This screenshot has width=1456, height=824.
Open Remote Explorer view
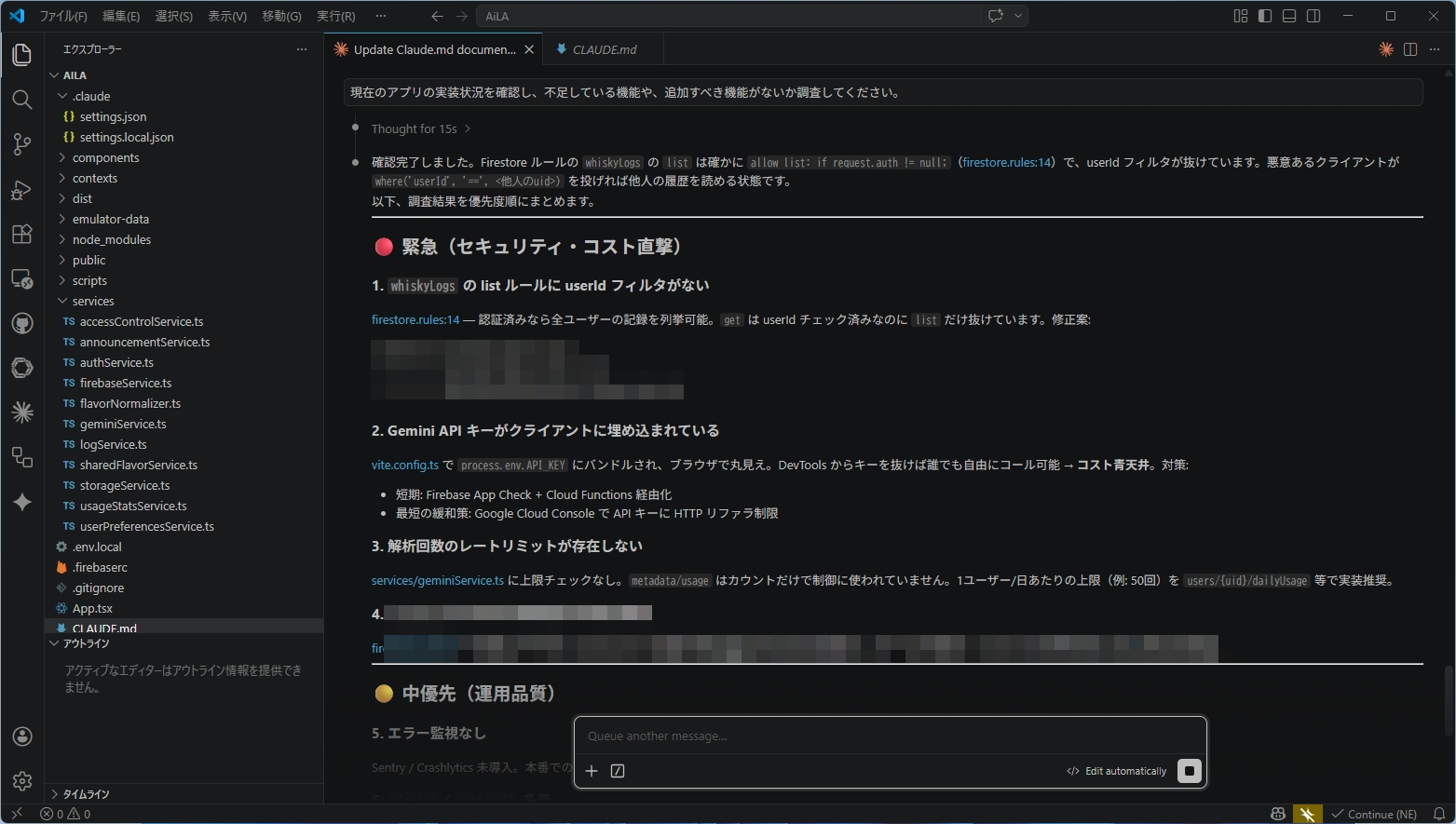point(22,278)
